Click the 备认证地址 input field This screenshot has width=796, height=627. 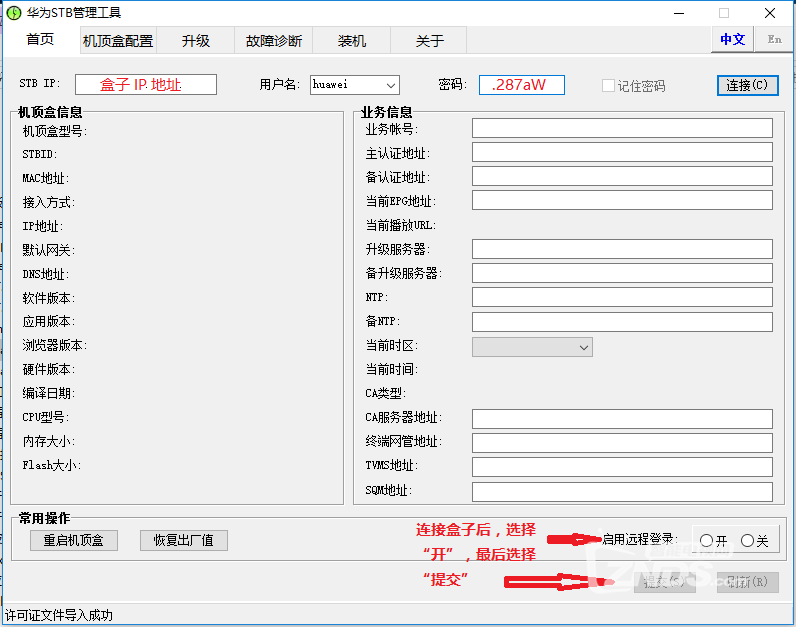pos(622,176)
